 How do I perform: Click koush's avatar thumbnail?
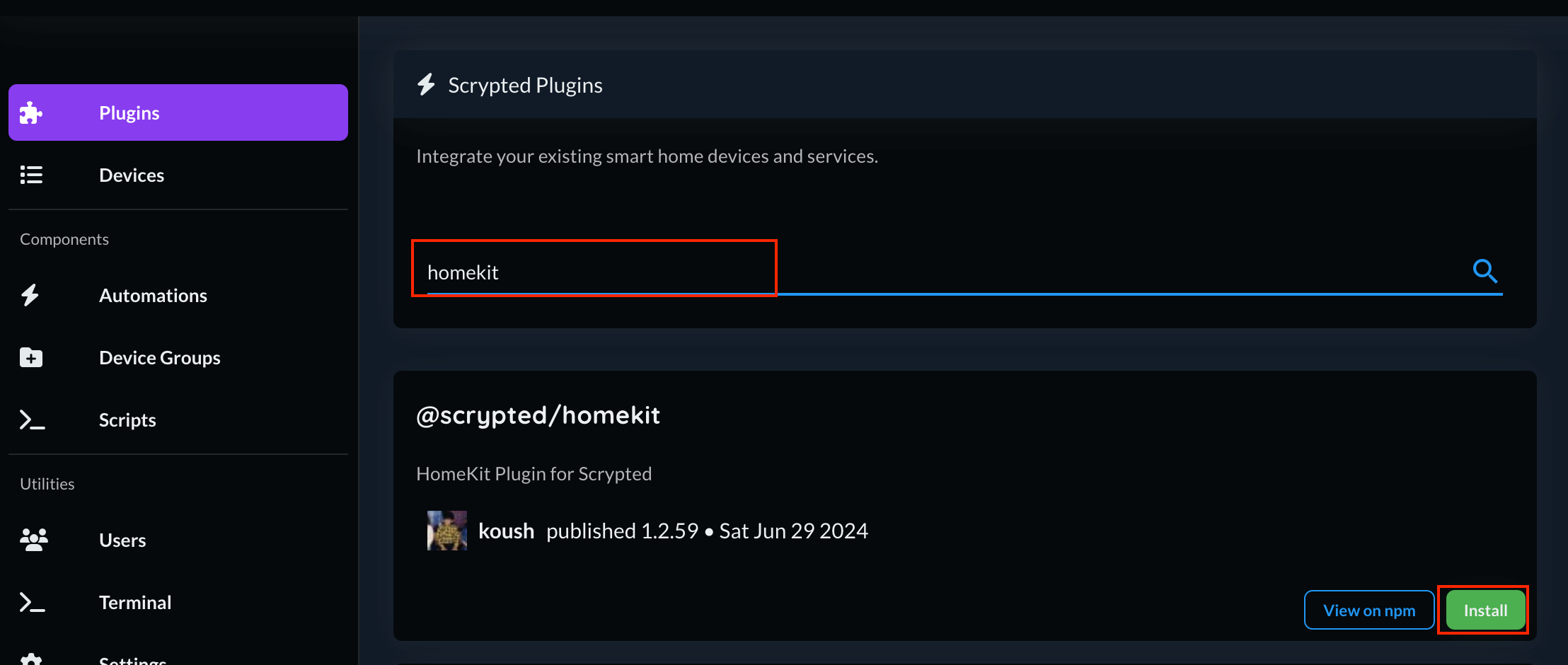tap(447, 531)
